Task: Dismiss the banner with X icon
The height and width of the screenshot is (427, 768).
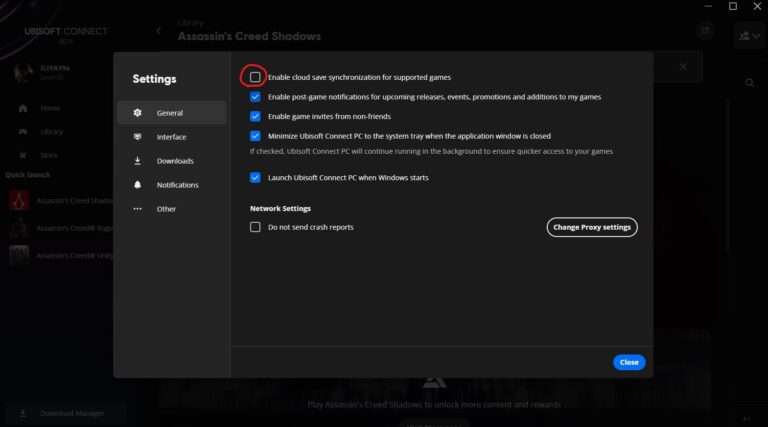Action: [683, 67]
